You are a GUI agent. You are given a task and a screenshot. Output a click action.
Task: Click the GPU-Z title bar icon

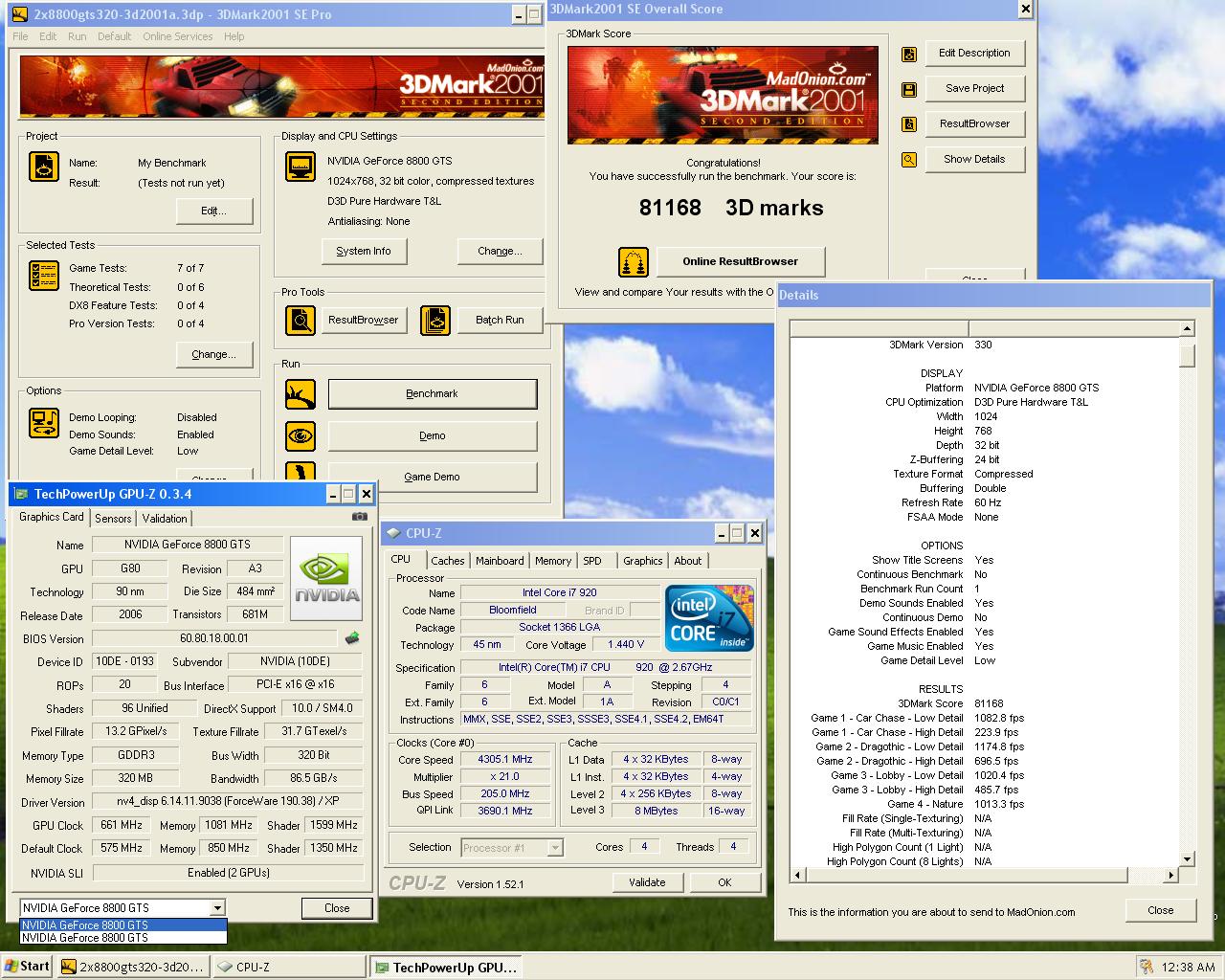[x=20, y=494]
